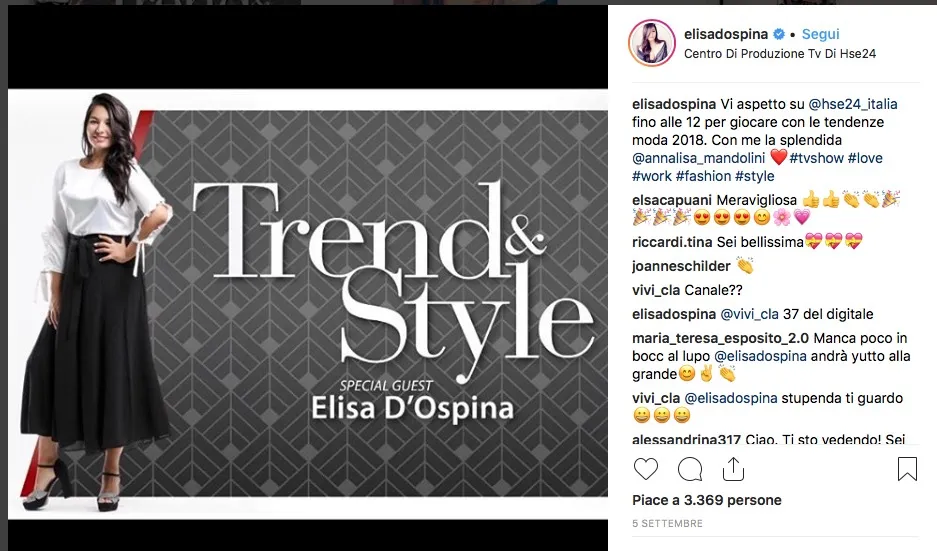Open the maria_teresa_esposito_2.0 commenter profile
The width and height of the screenshot is (937, 551).
point(721,338)
